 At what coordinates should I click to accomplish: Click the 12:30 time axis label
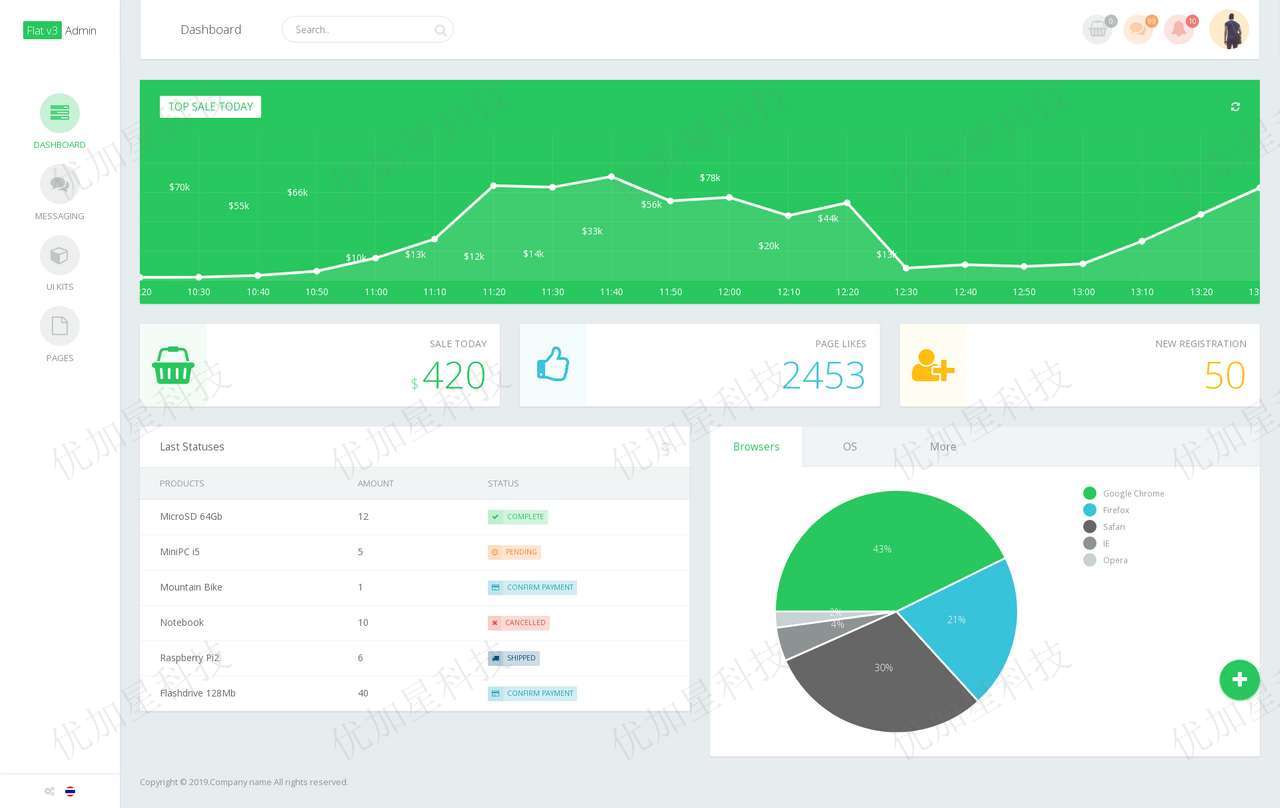coord(906,292)
